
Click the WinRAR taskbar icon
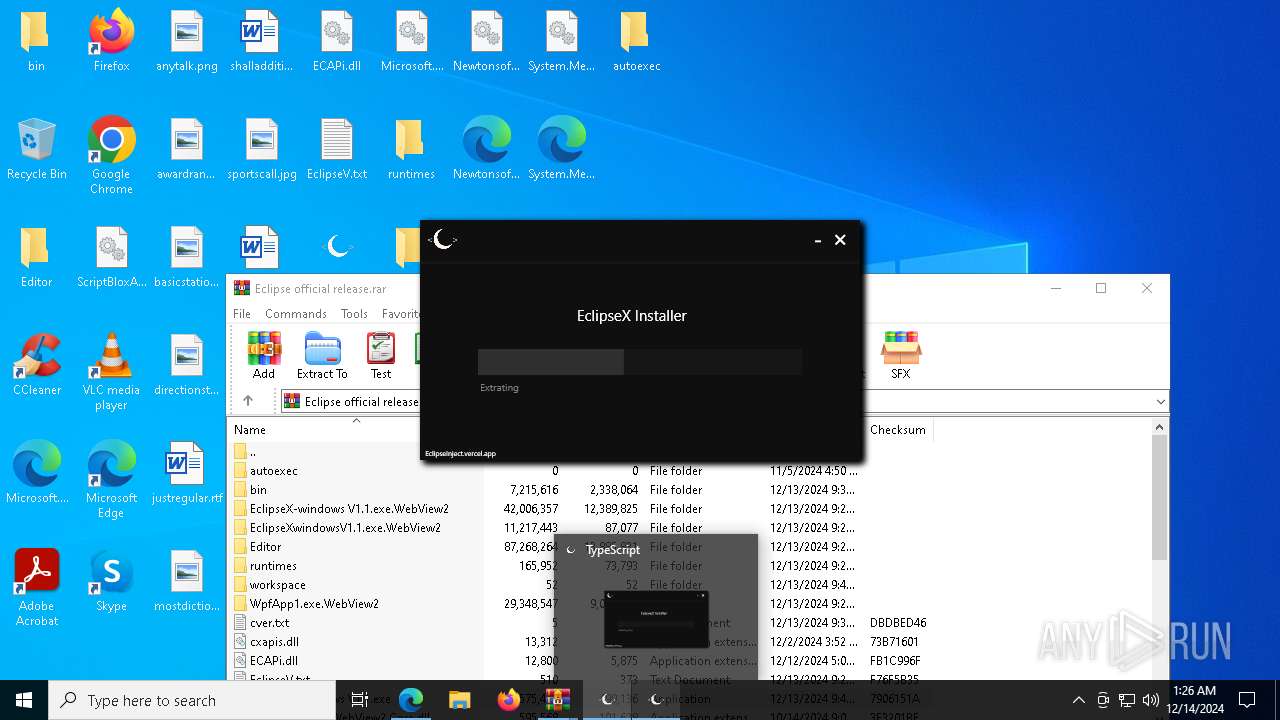tap(557, 700)
